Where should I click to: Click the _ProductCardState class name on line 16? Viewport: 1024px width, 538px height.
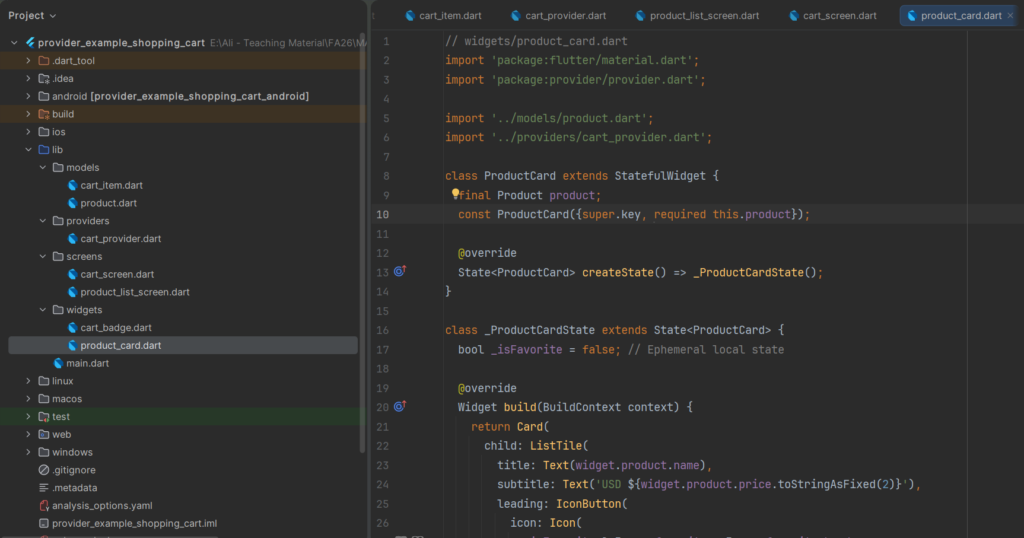pos(539,330)
